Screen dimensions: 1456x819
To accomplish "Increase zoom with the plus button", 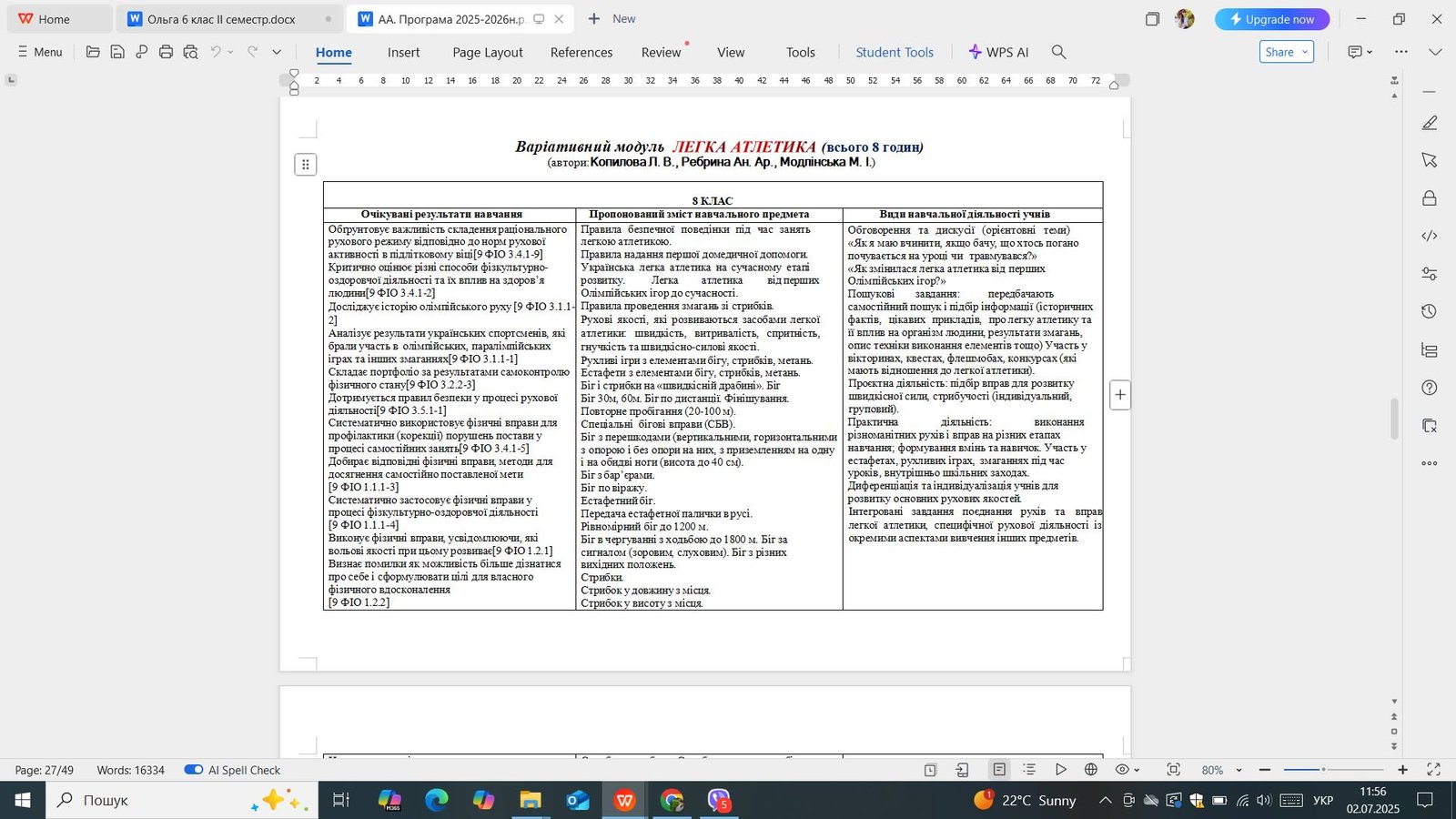I will [1402, 770].
